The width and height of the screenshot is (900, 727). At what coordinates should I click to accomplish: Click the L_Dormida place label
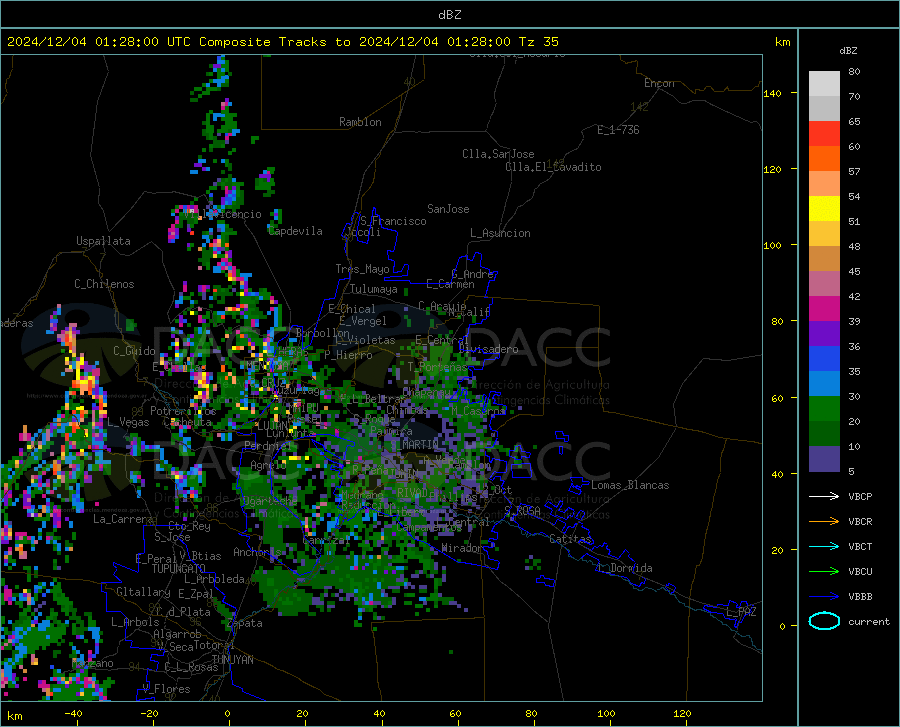624,568
